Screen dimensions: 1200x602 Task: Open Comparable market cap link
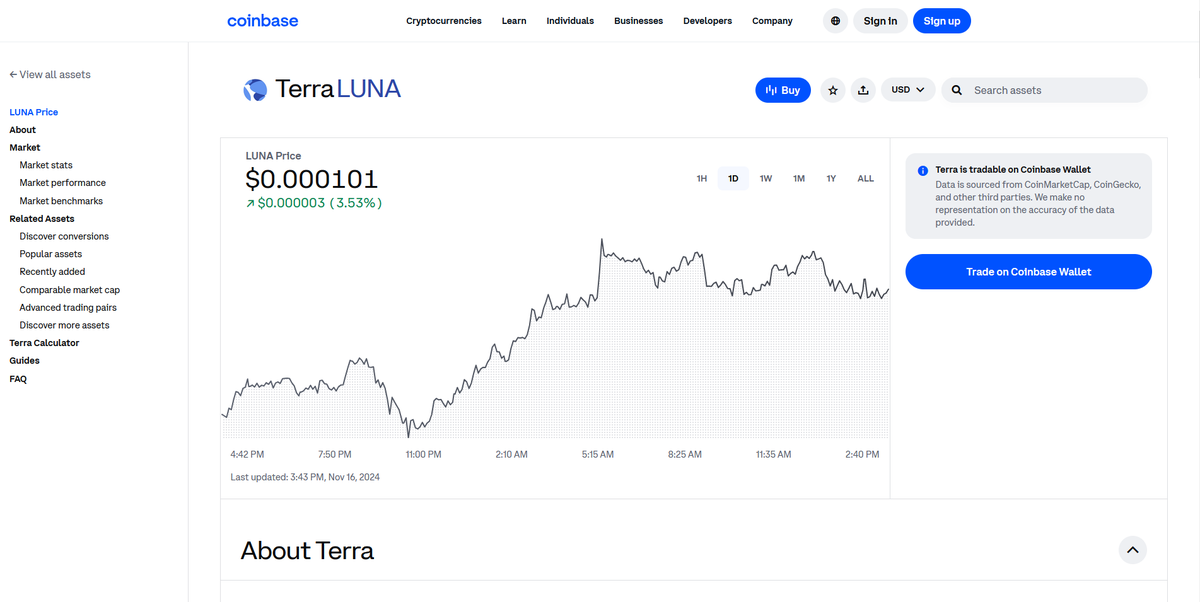70,290
